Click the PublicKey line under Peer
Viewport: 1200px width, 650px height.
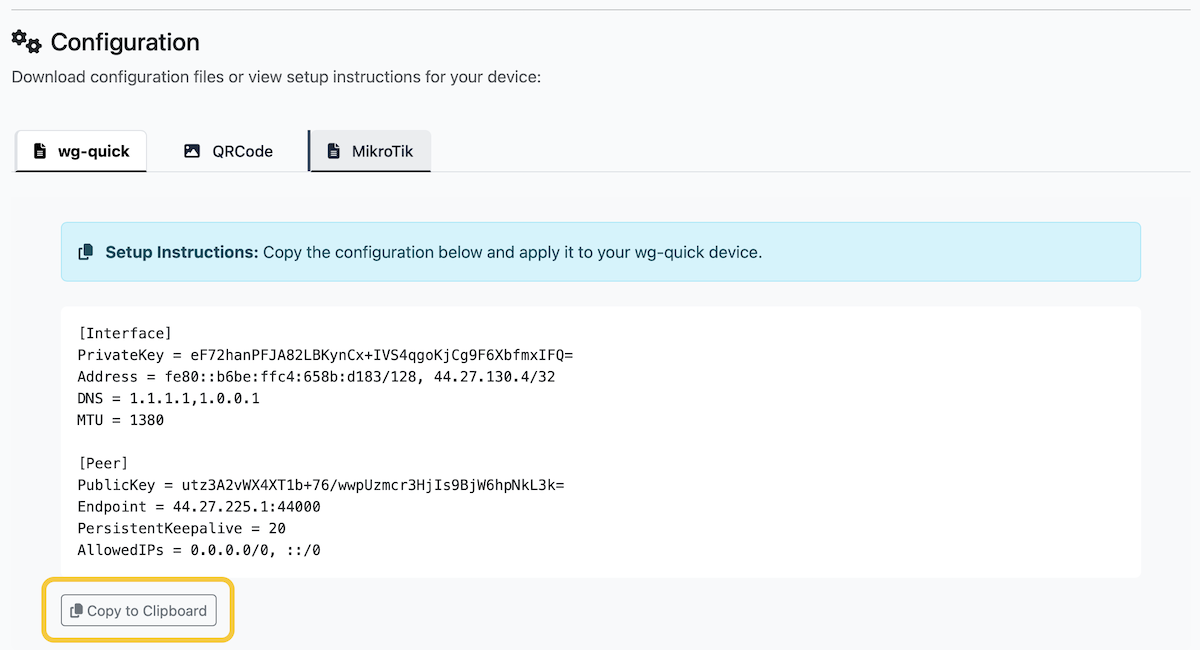coord(320,485)
